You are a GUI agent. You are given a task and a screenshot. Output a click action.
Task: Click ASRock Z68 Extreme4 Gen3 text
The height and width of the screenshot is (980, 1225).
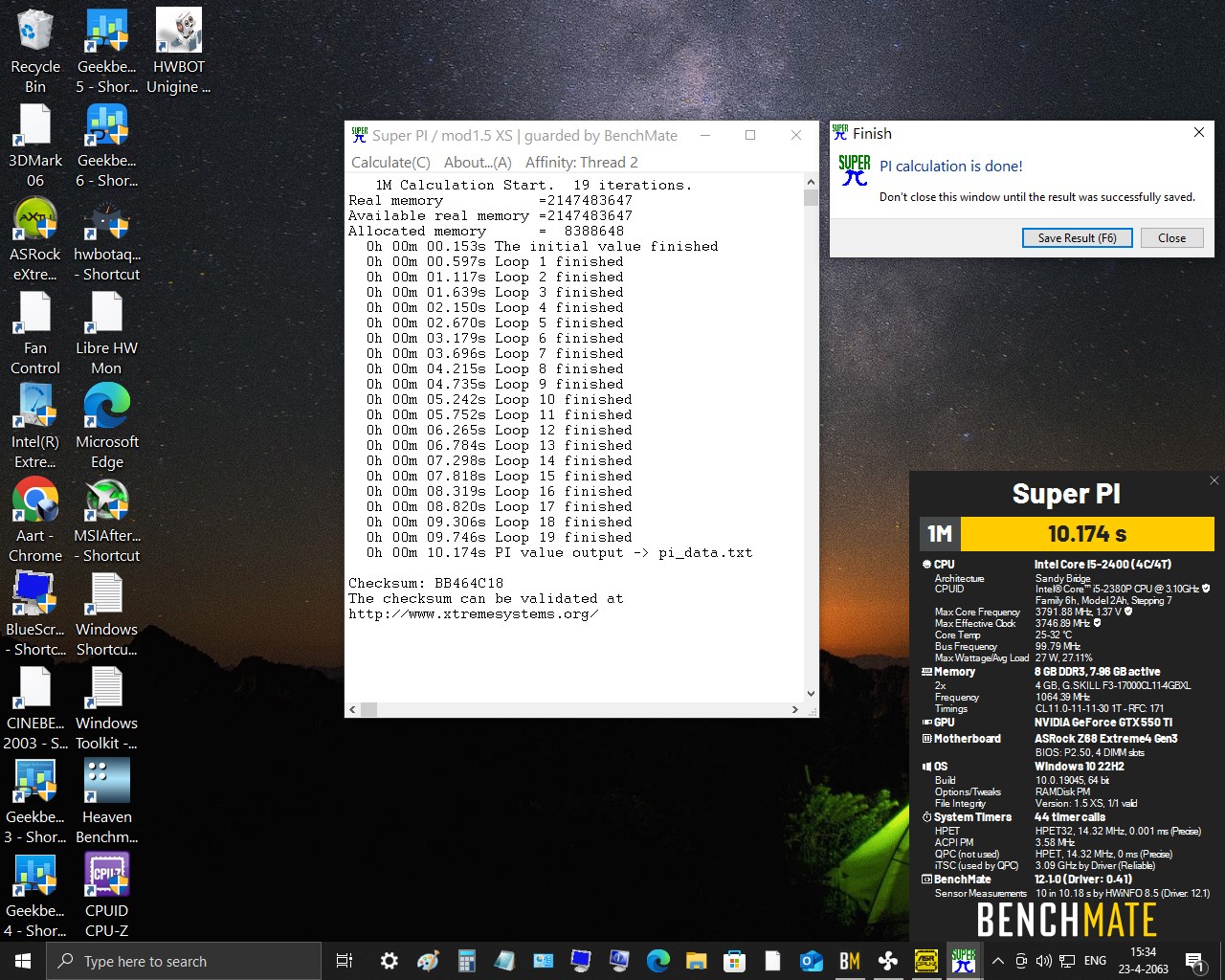[x=1105, y=739]
